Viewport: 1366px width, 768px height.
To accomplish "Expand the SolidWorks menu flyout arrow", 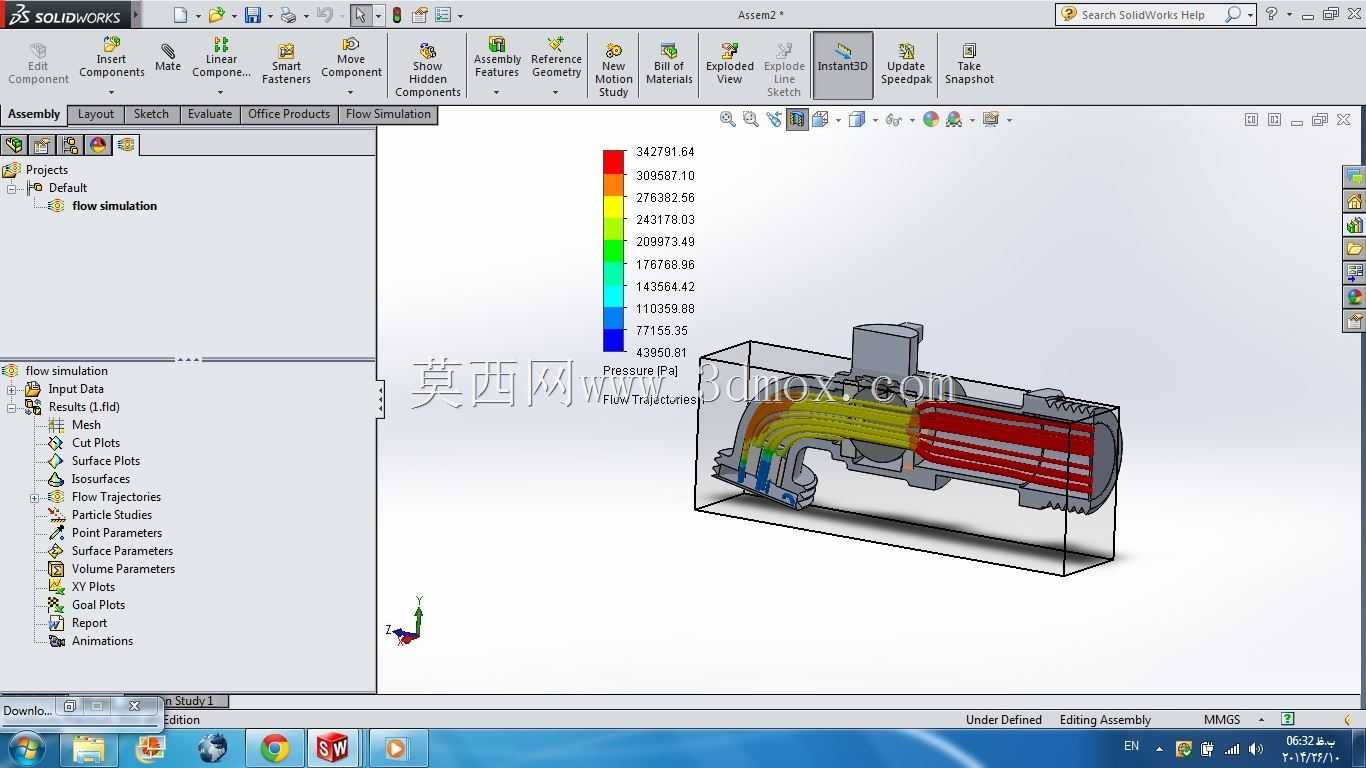I will [136, 15].
